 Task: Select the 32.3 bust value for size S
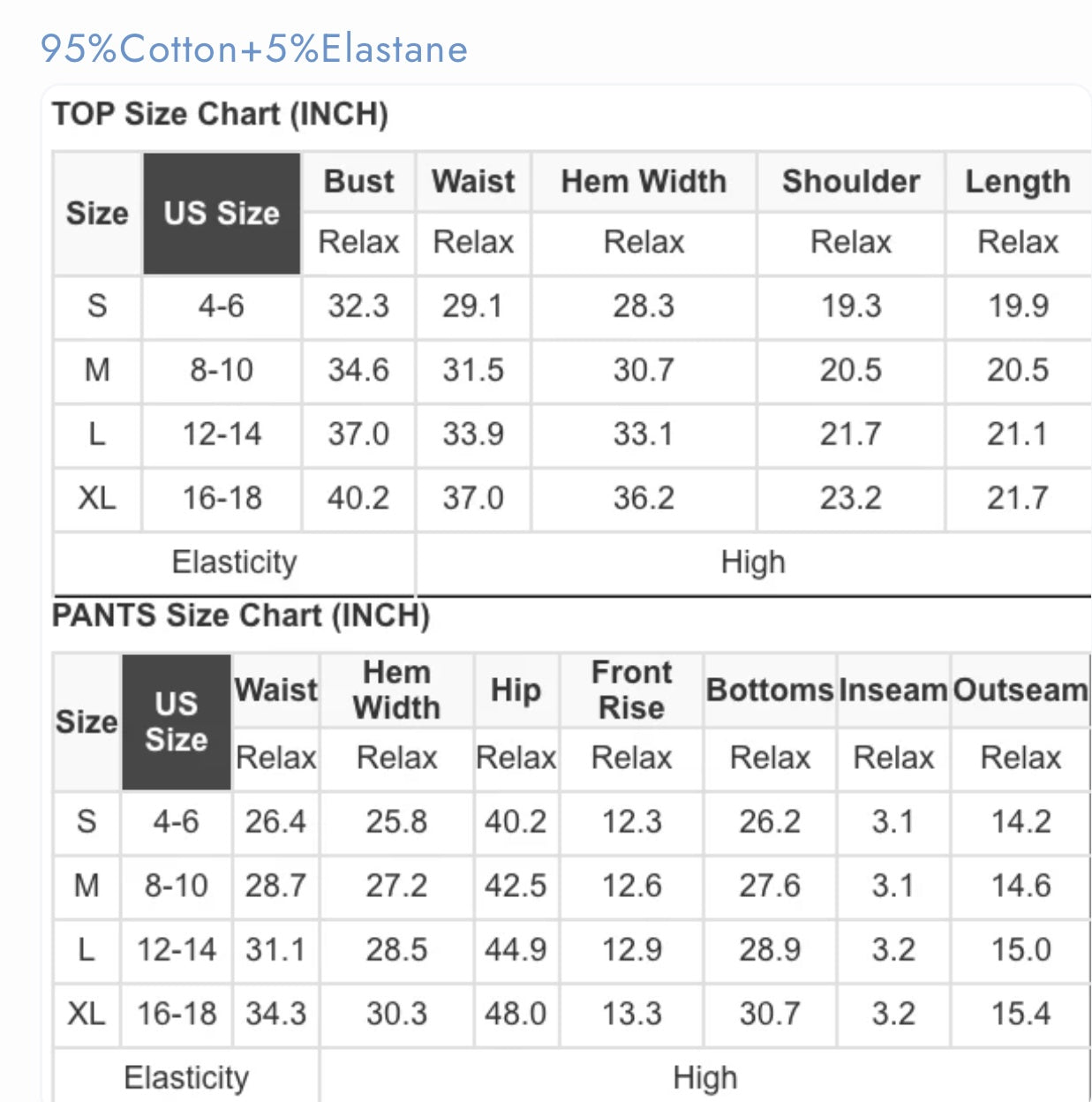tap(358, 306)
